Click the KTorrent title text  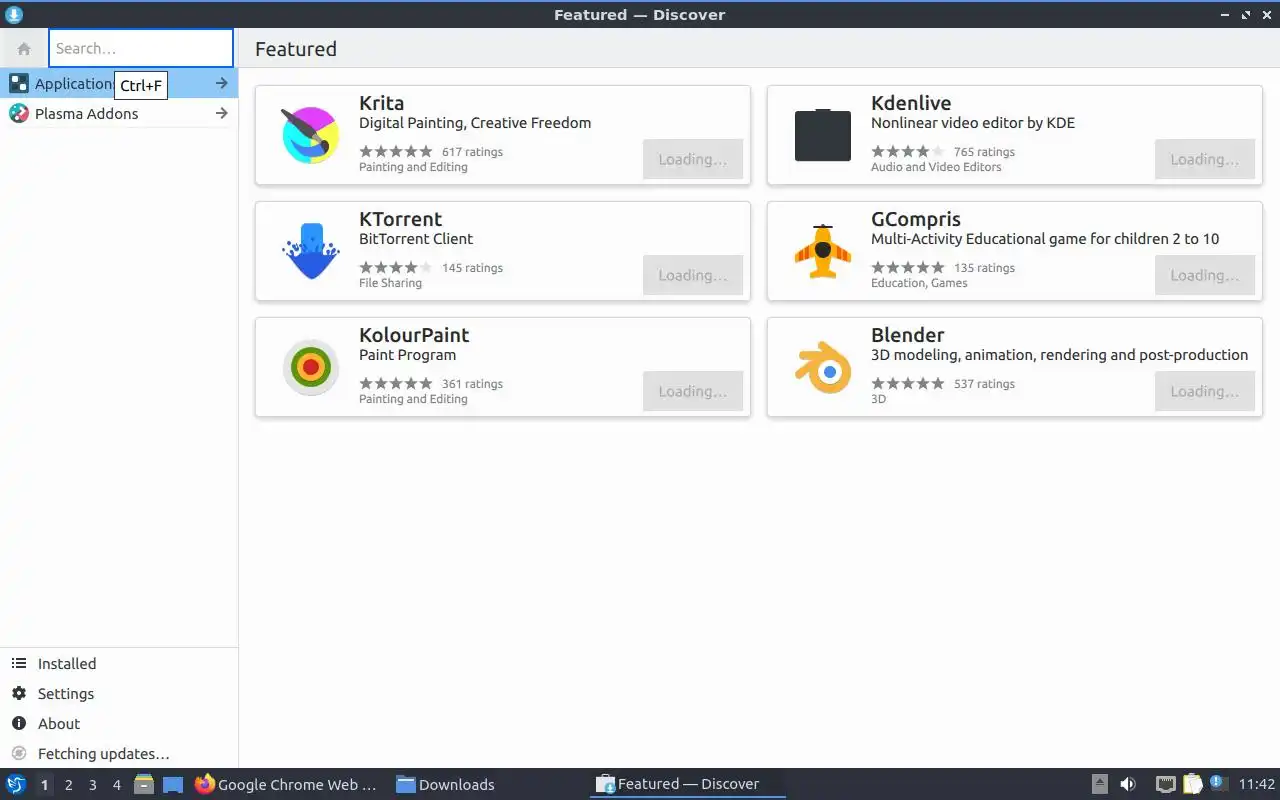tap(400, 219)
